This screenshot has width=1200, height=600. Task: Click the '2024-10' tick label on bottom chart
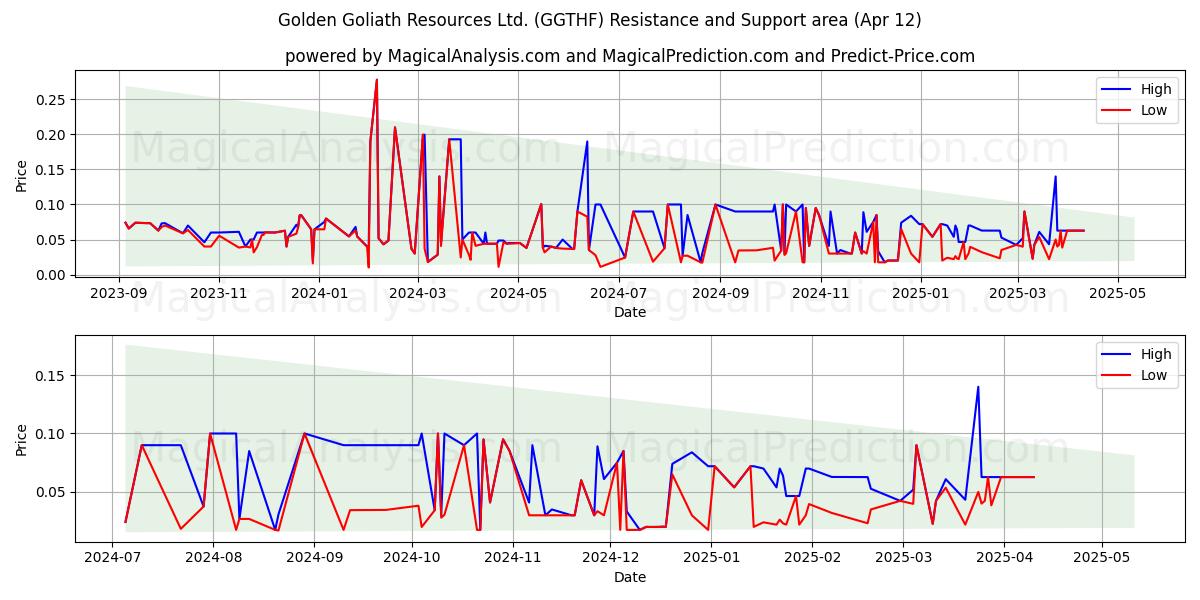click(x=412, y=558)
